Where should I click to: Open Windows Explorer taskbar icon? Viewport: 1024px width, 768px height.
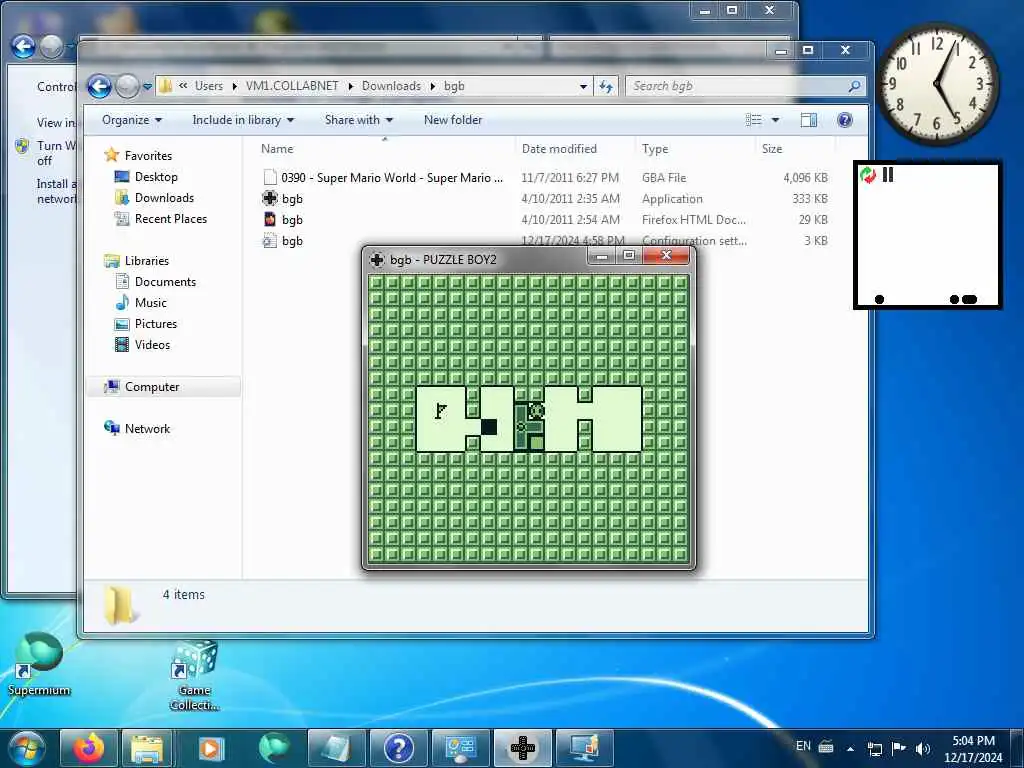[148, 748]
